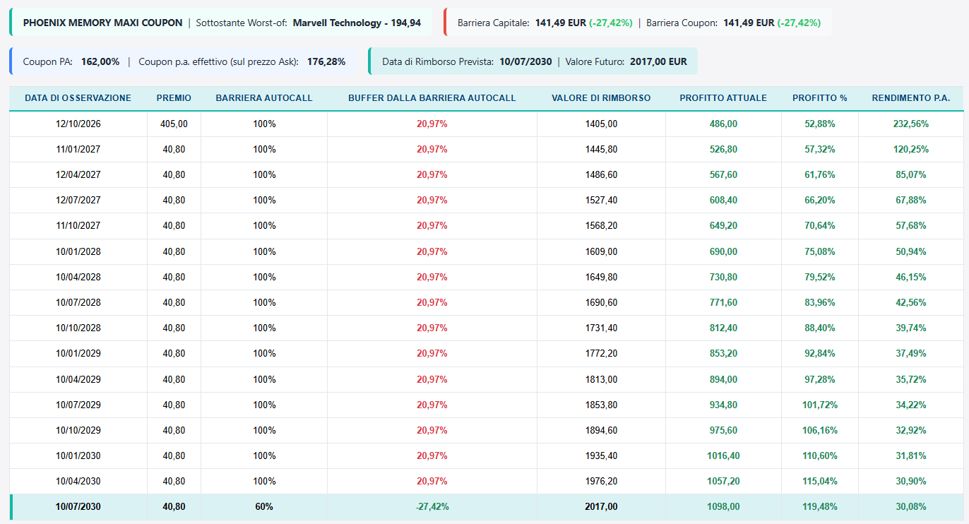Click the green -27,42% buffer cell
Image resolution: width=969 pixels, height=524 pixels.
click(x=432, y=507)
